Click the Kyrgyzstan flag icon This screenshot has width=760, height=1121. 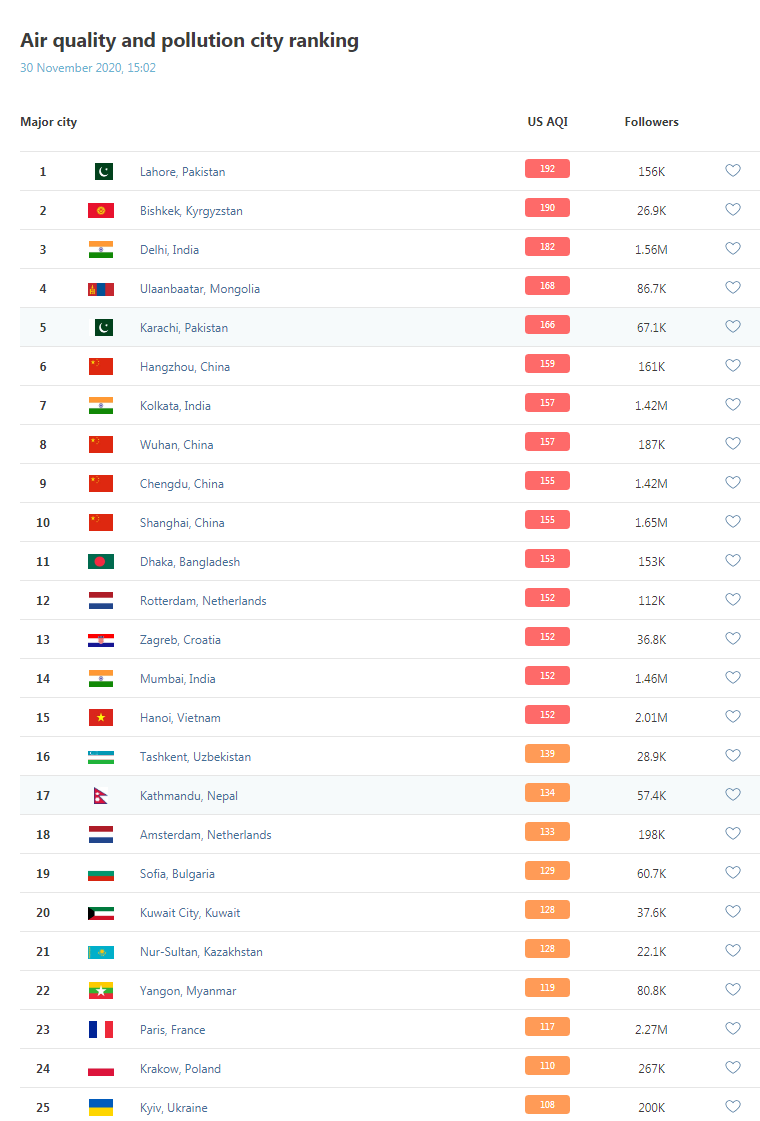pyautogui.click(x=101, y=211)
